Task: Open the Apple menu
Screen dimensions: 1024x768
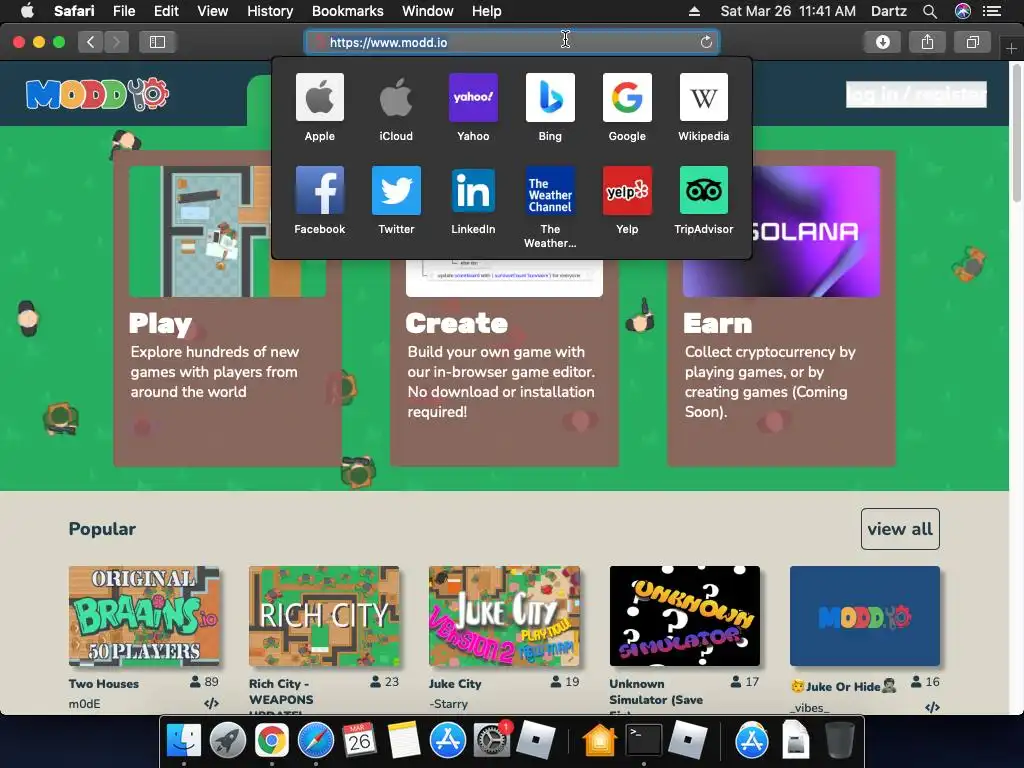Action: click(27, 11)
